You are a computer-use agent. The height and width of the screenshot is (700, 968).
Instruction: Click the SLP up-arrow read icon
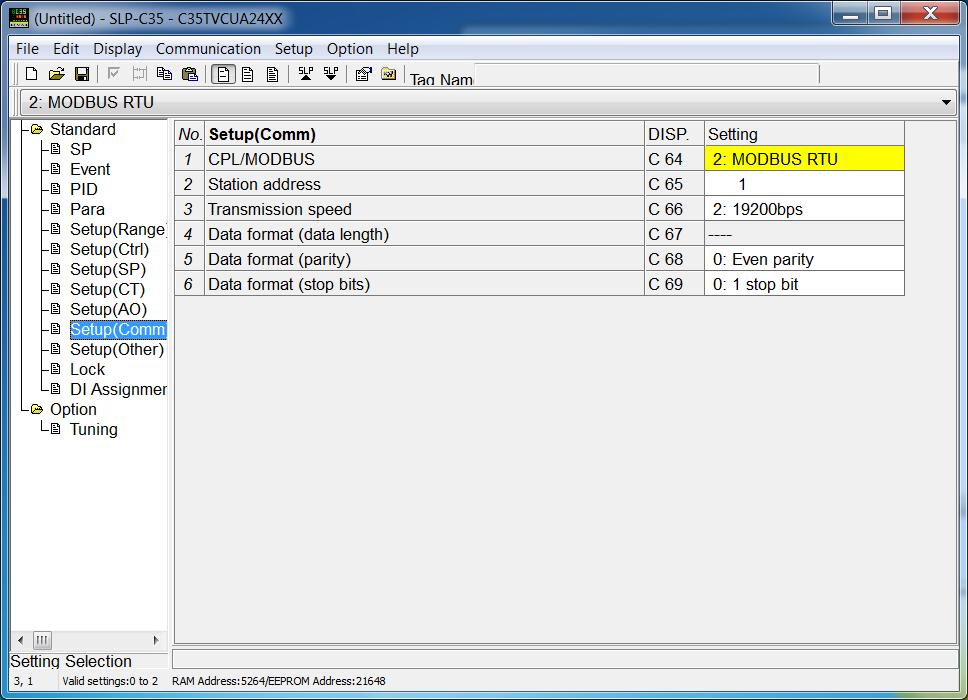(306, 74)
